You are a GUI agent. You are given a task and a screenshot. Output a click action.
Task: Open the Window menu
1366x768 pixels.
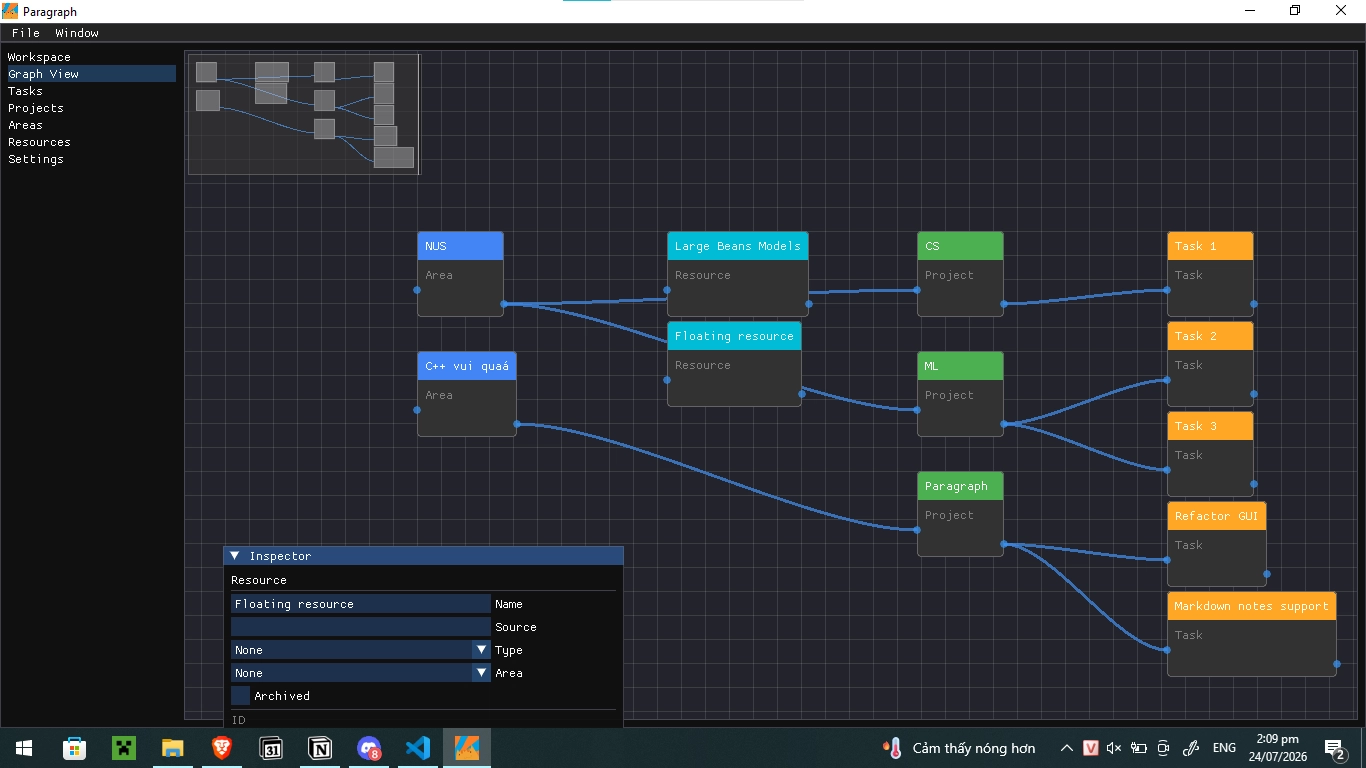(77, 33)
